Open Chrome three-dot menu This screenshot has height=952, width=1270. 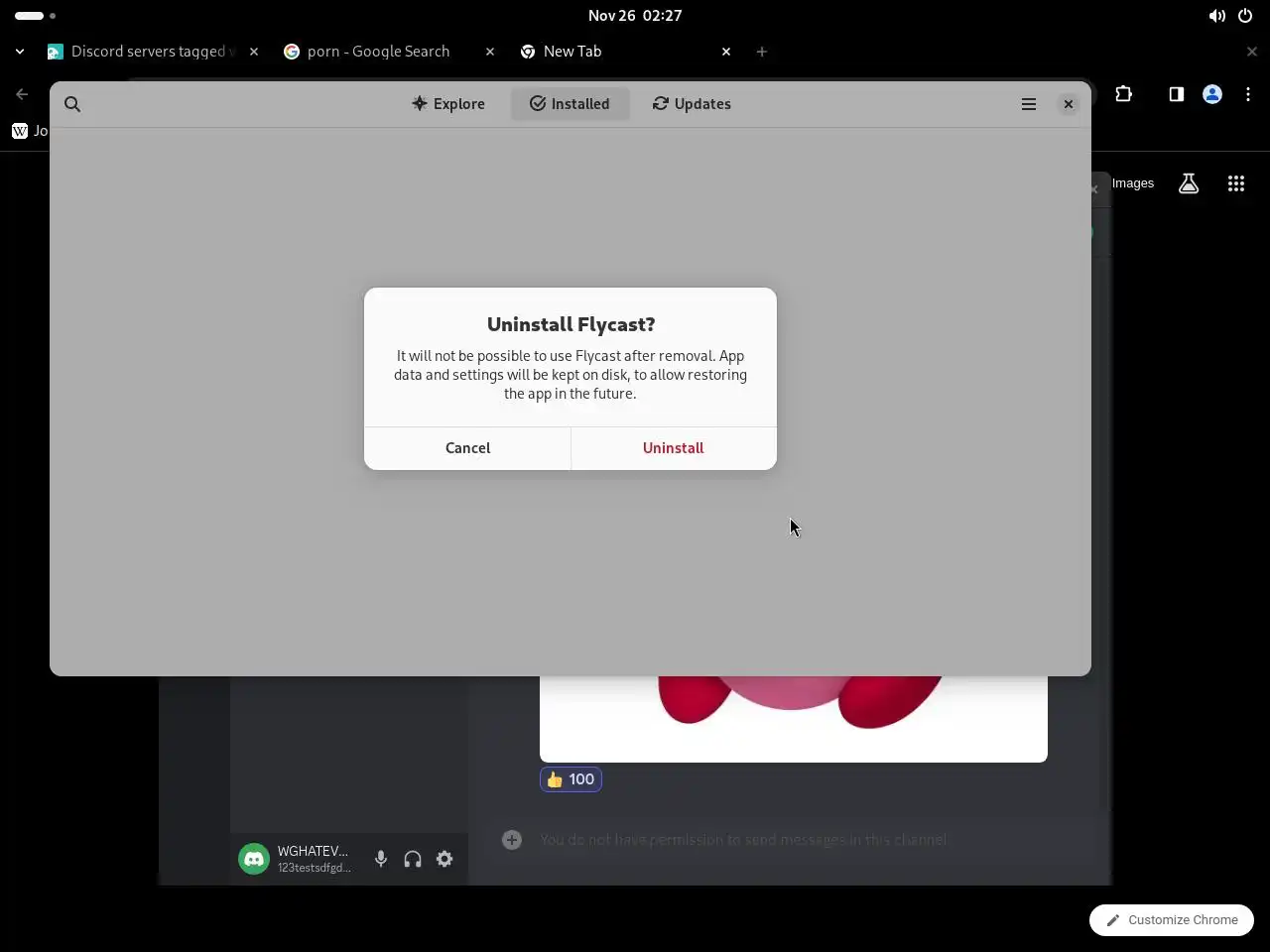pos(1248,94)
